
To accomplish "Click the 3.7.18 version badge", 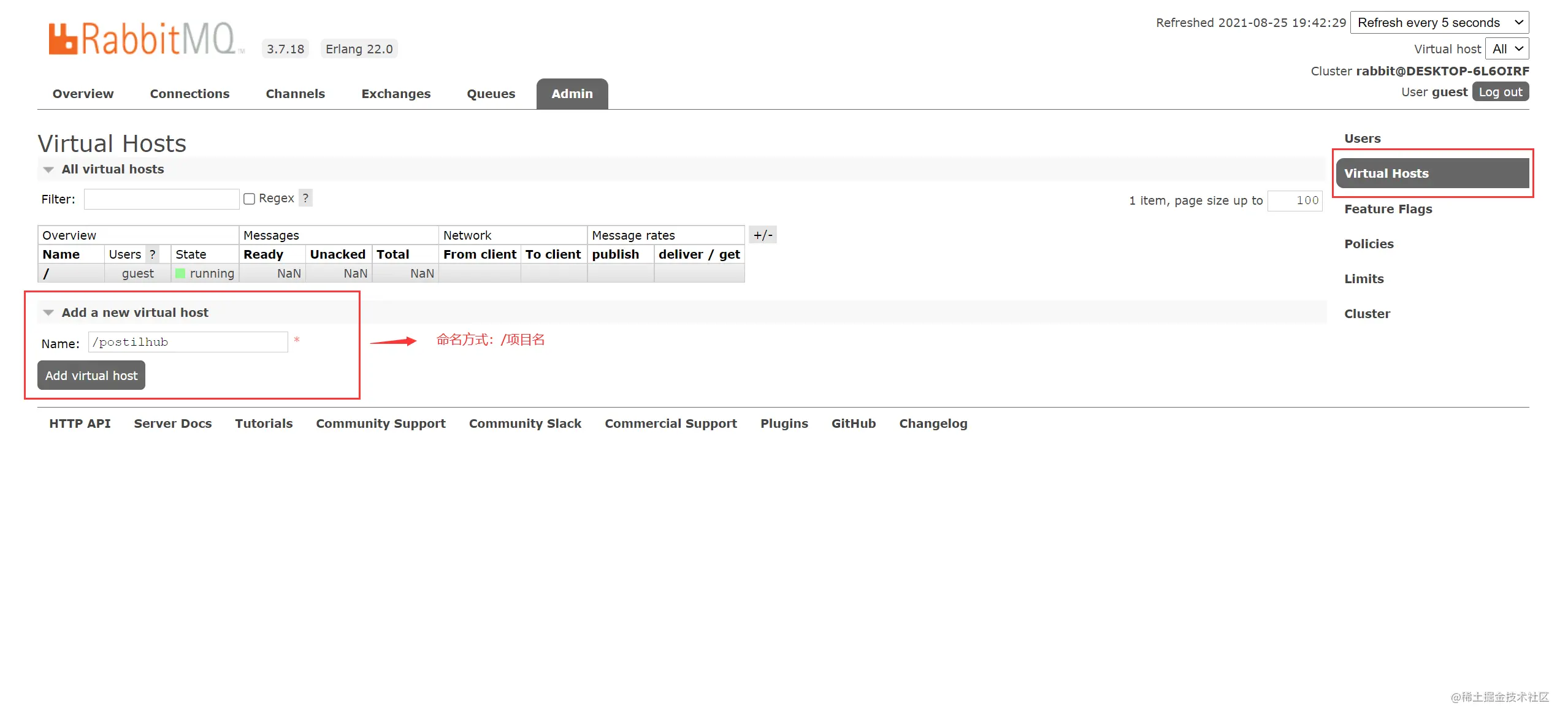I will point(285,49).
